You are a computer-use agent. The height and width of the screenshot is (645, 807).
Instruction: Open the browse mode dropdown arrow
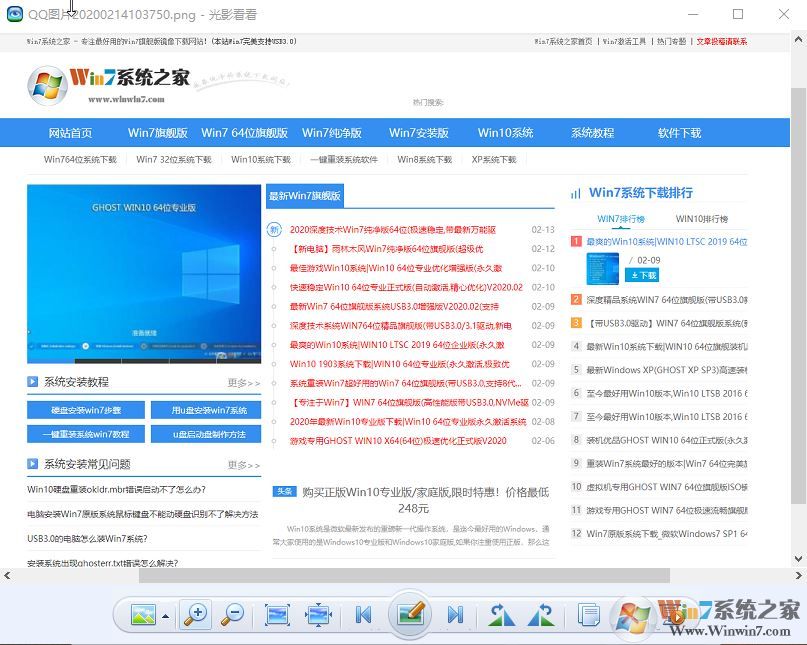[x=163, y=615]
